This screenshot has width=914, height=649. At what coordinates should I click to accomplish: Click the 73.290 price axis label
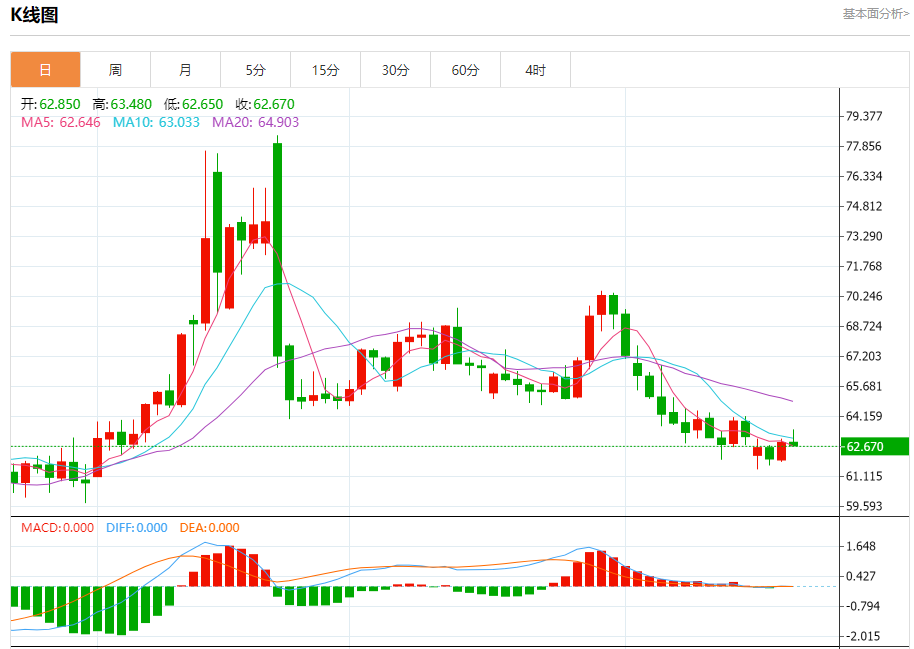[x=864, y=236]
